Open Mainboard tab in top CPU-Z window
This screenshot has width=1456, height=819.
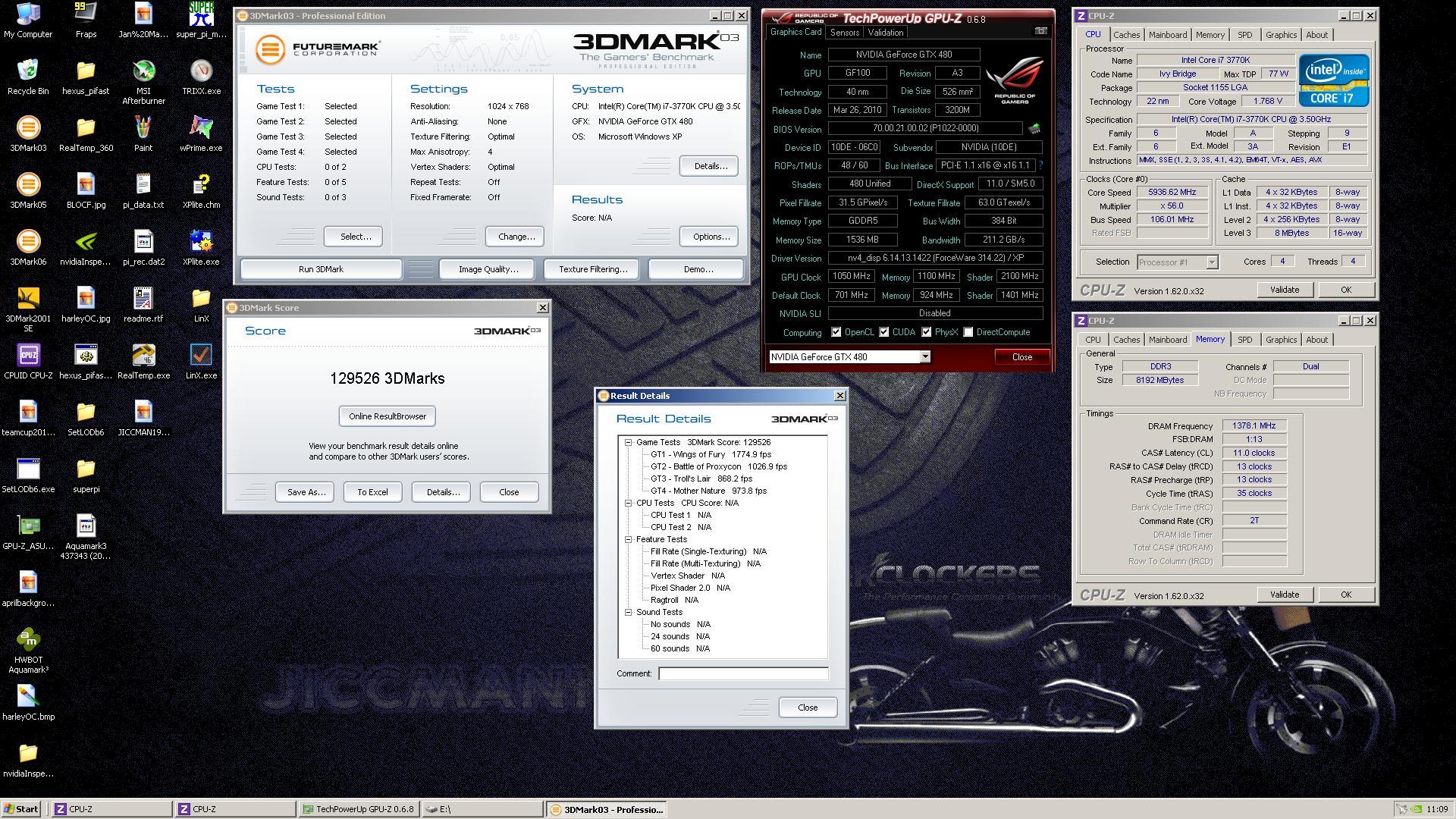[x=1167, y=35]
